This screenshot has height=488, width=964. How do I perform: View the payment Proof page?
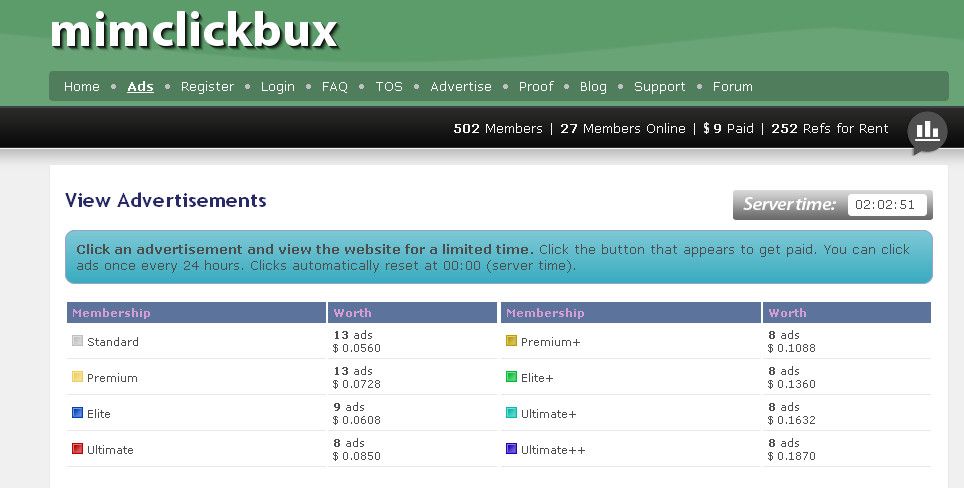tap(536, 87)
